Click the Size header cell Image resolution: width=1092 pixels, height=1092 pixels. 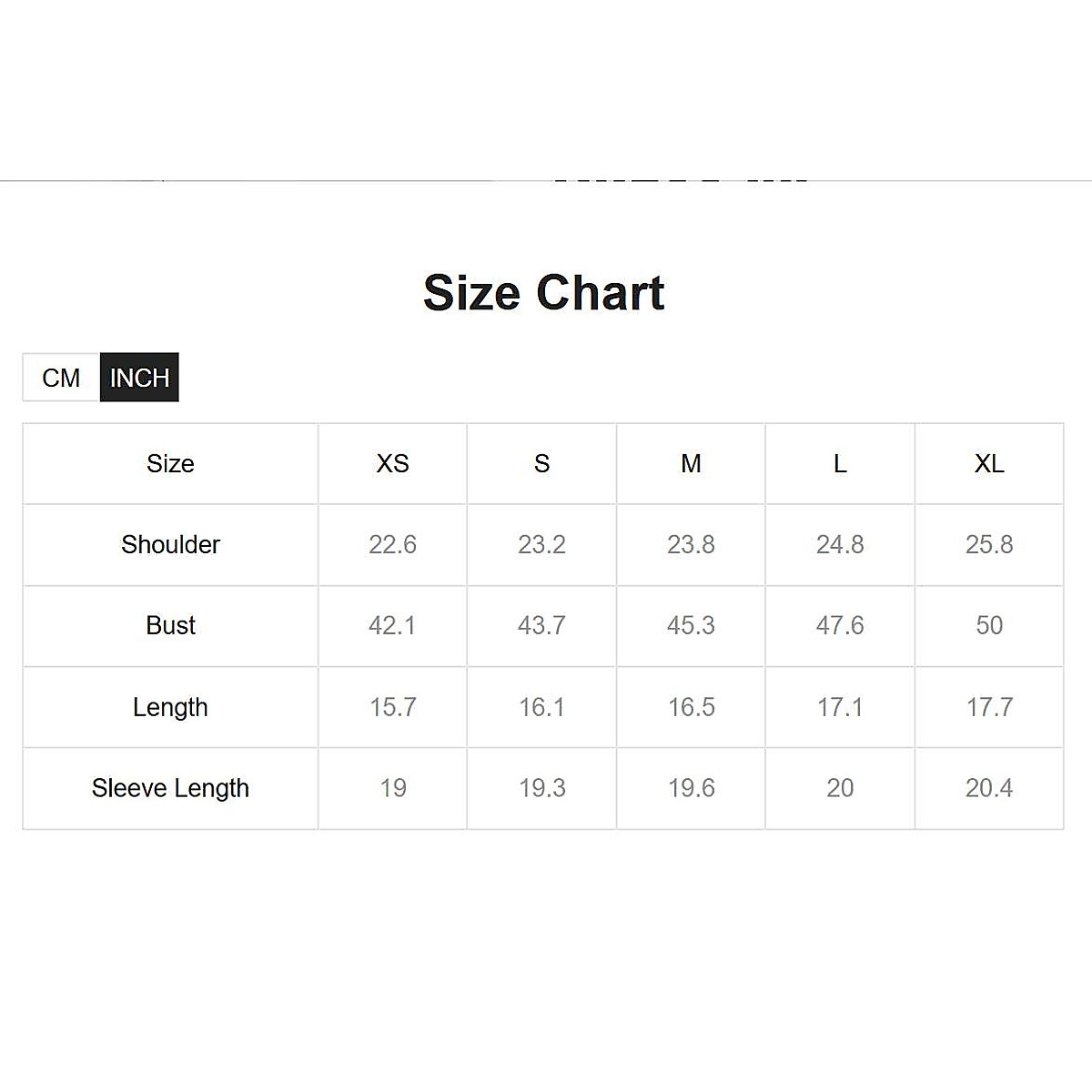[170, 464]
